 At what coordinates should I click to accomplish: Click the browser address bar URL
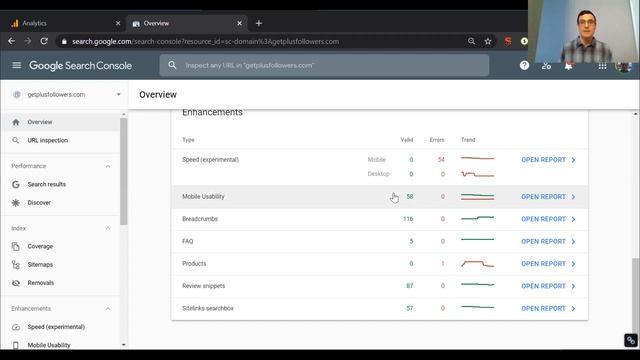205,41
